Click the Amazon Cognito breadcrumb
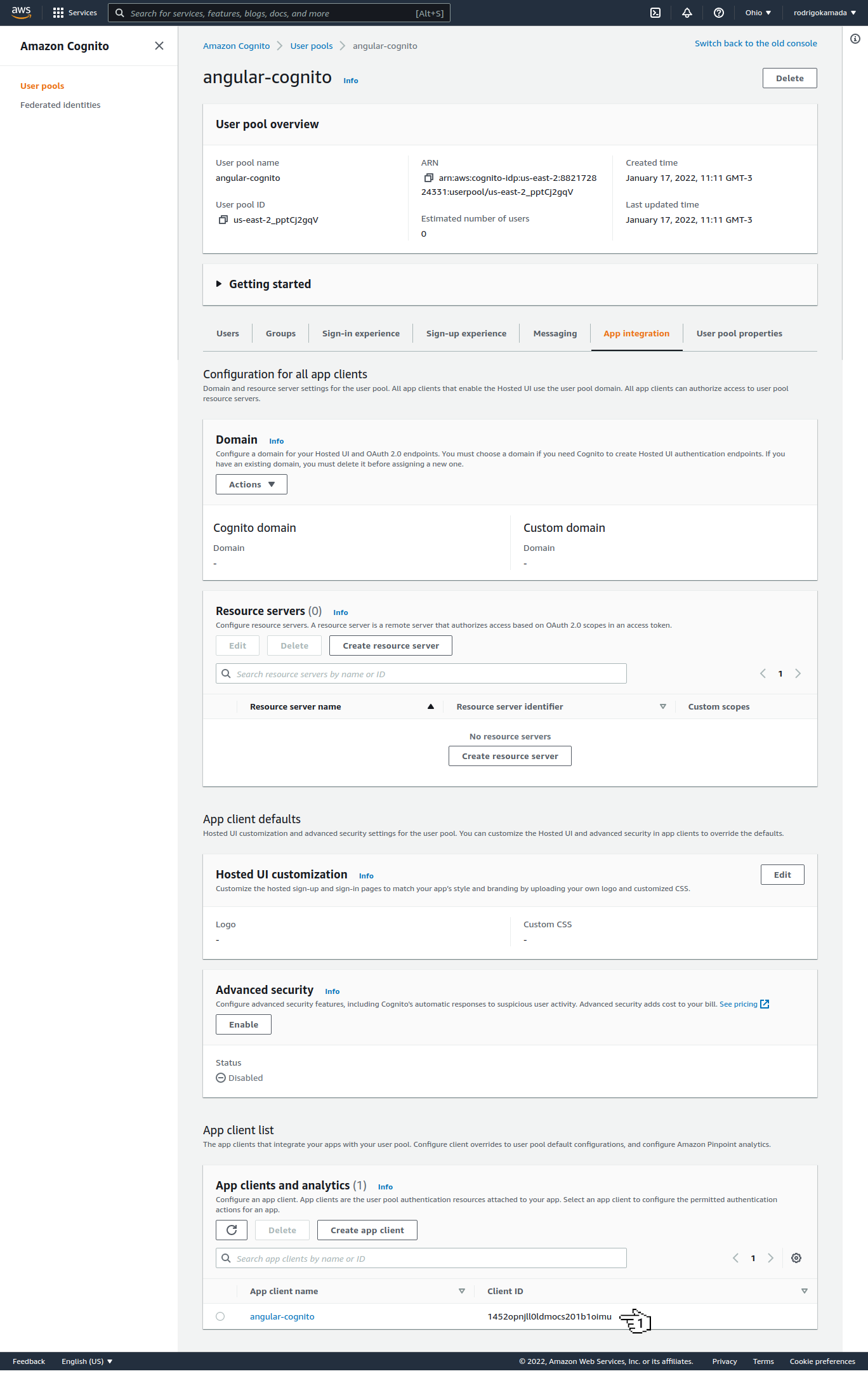Screen dimensions: 868x1383 point(236,46)
